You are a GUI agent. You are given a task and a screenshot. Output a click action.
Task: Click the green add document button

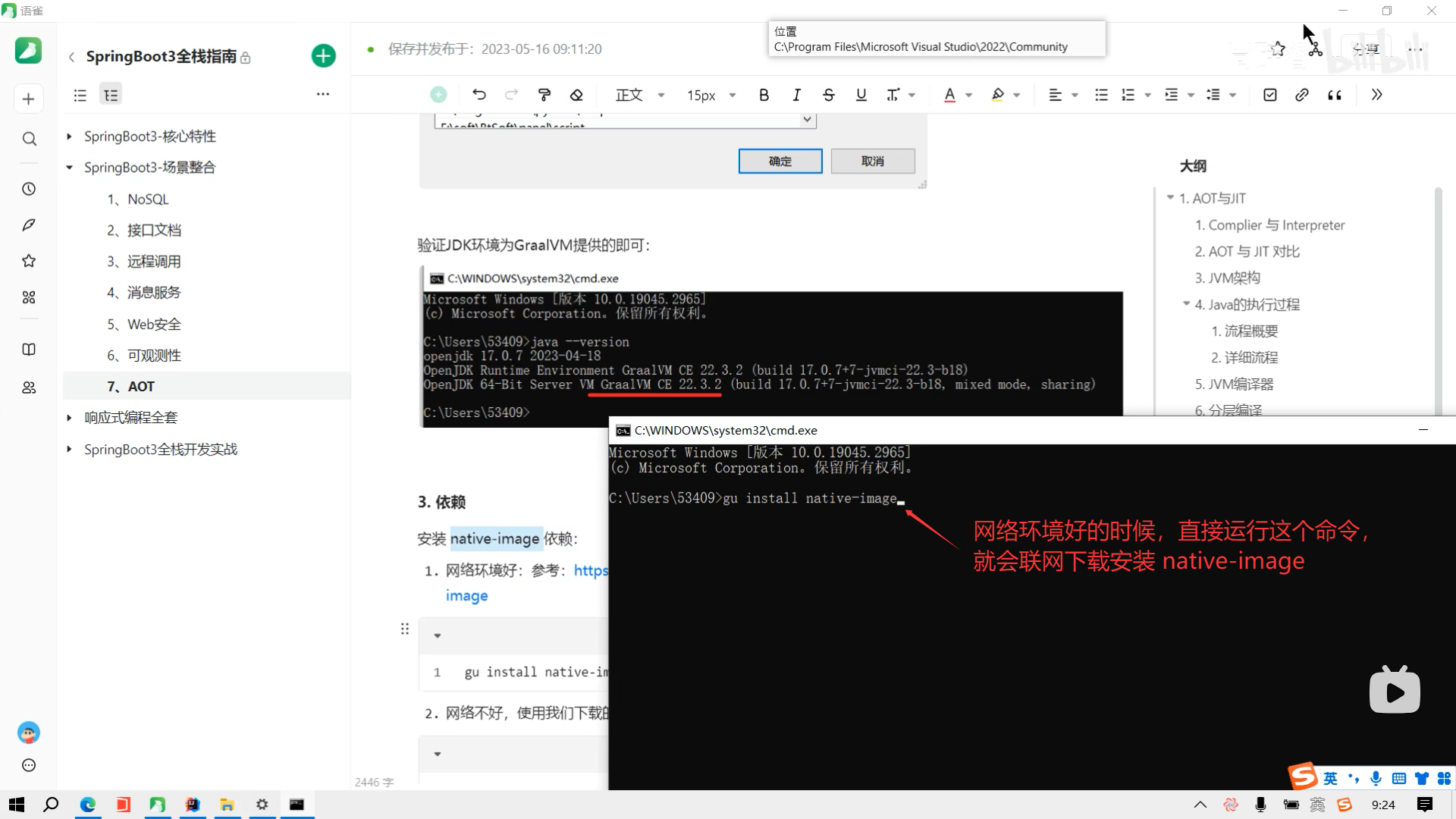[324, 56]
